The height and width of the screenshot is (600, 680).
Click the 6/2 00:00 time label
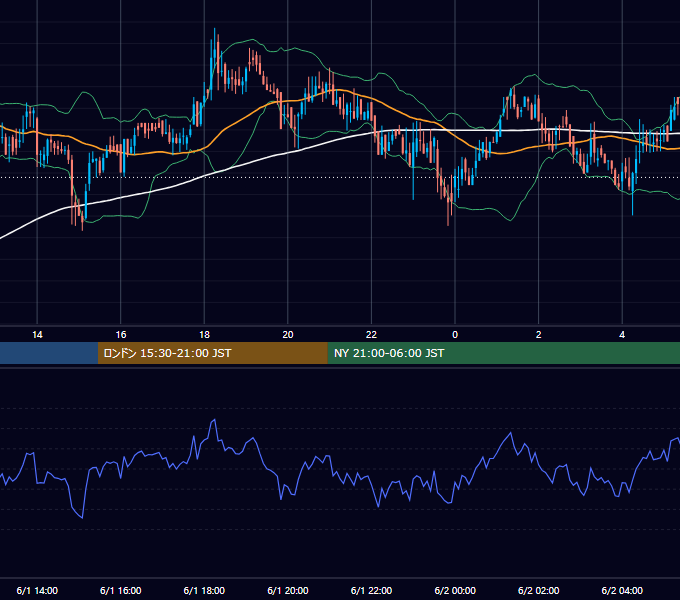[x=455, y=590]
